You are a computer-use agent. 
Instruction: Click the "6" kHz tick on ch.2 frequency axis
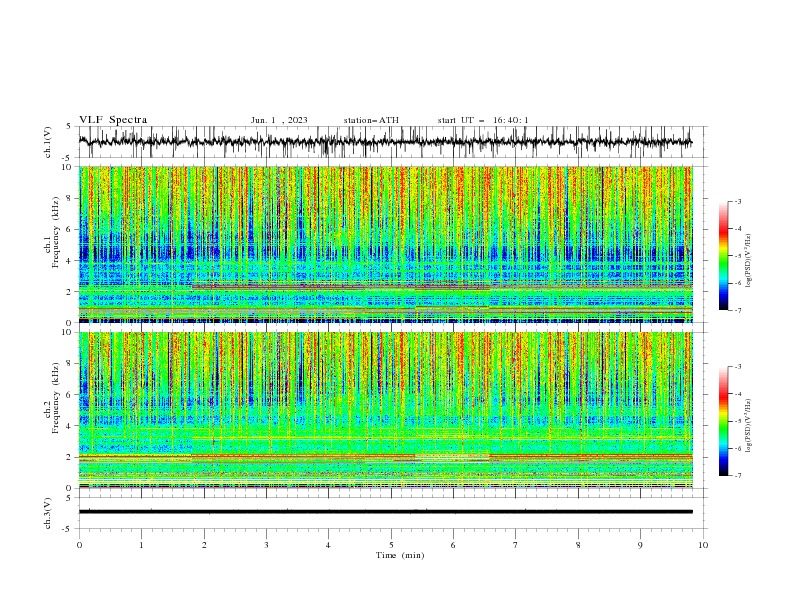69,395
